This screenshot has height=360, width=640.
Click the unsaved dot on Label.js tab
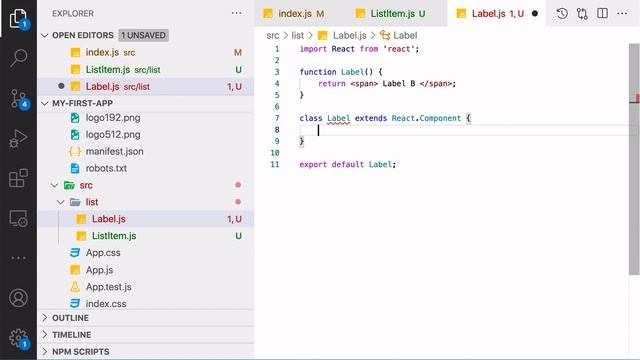tap(535, 13)
